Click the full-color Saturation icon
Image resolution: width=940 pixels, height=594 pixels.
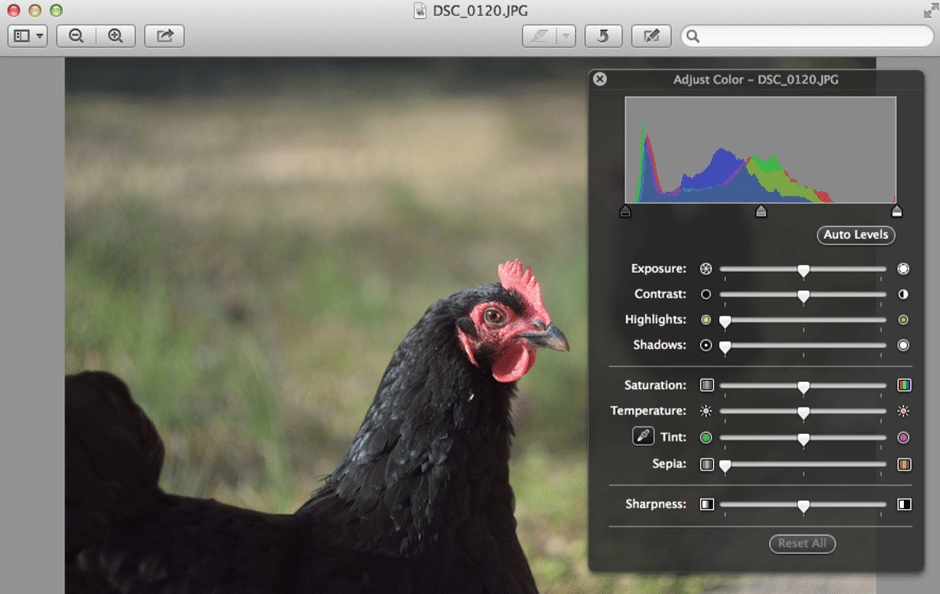(904, 385)
